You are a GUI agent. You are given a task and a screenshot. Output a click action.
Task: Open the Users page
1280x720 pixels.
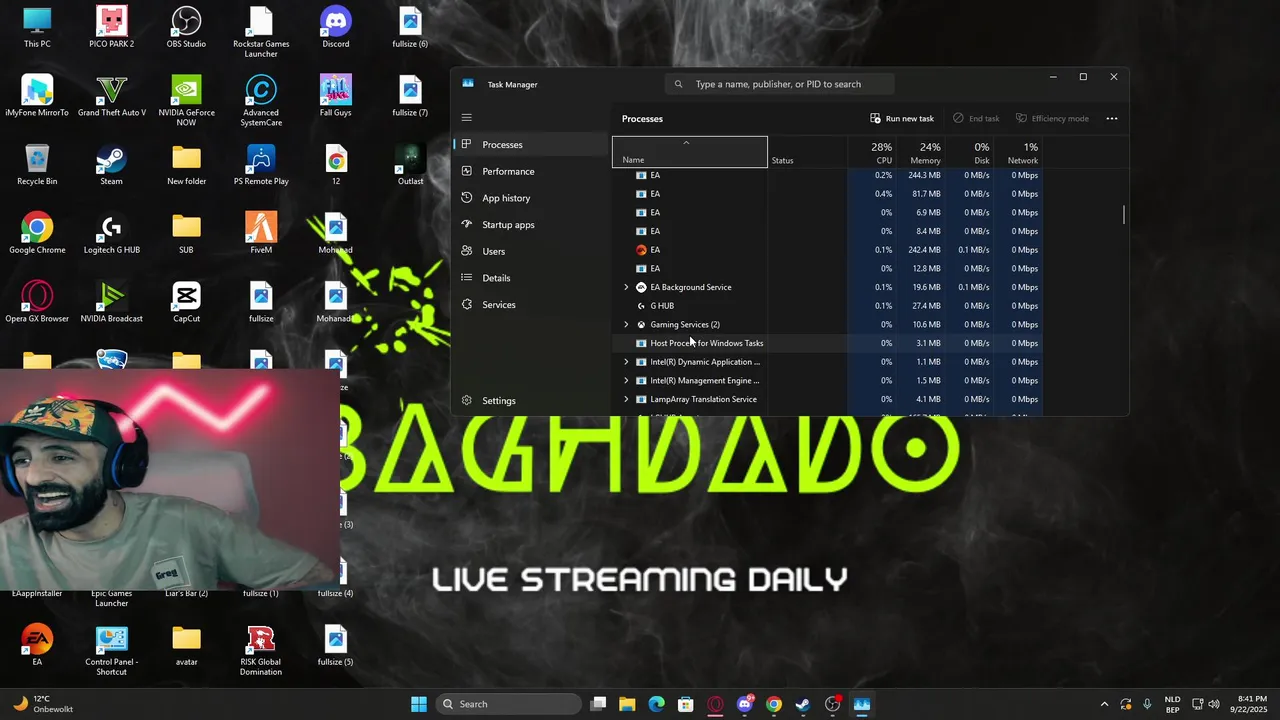click(x=530, y=251)
